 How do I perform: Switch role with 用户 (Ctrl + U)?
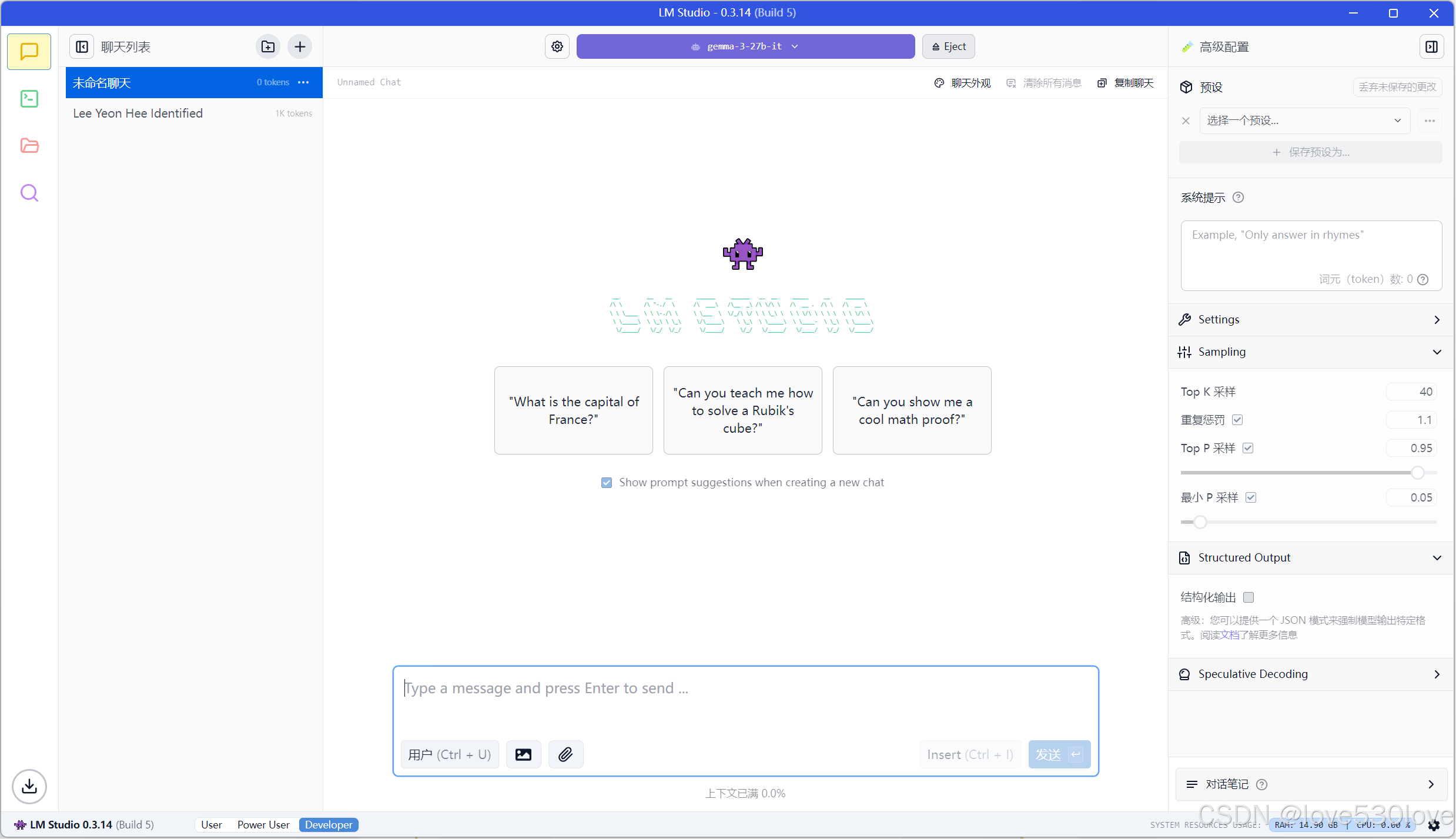[x=450, y=754]
